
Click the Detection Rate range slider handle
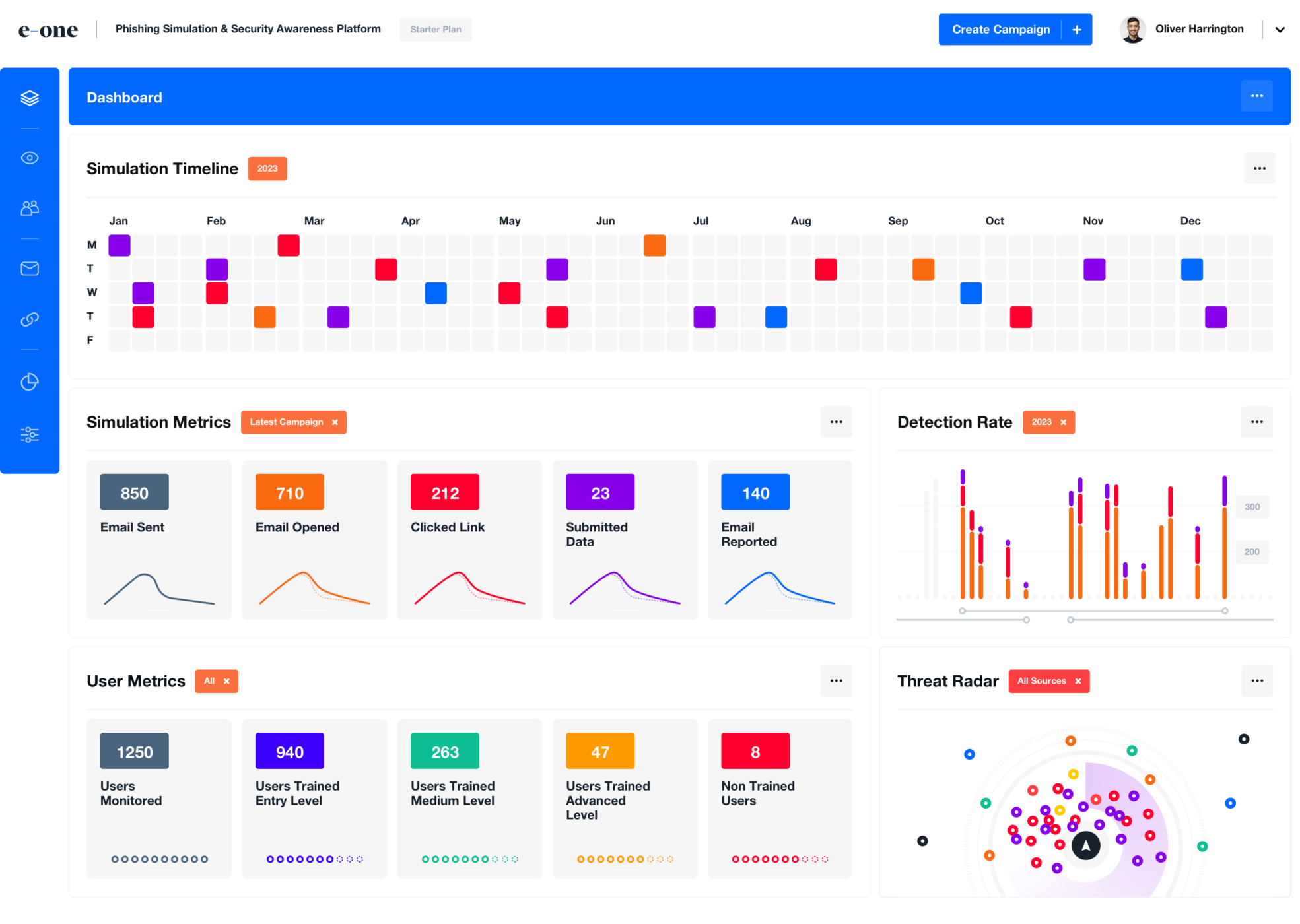(x=963, y=611)
